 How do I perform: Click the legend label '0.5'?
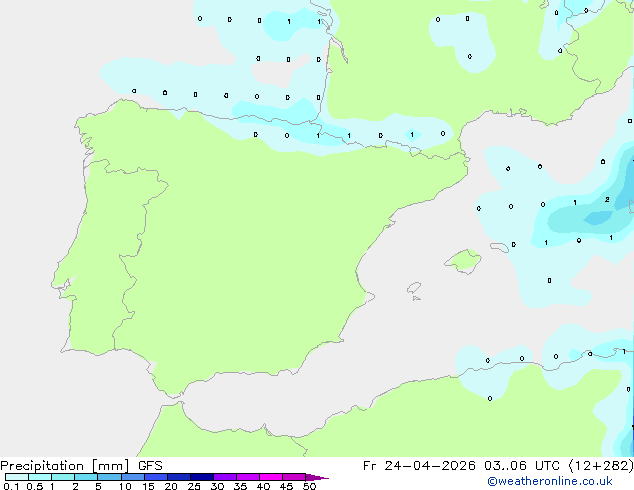pyautogui.click(x=35, y=486)
